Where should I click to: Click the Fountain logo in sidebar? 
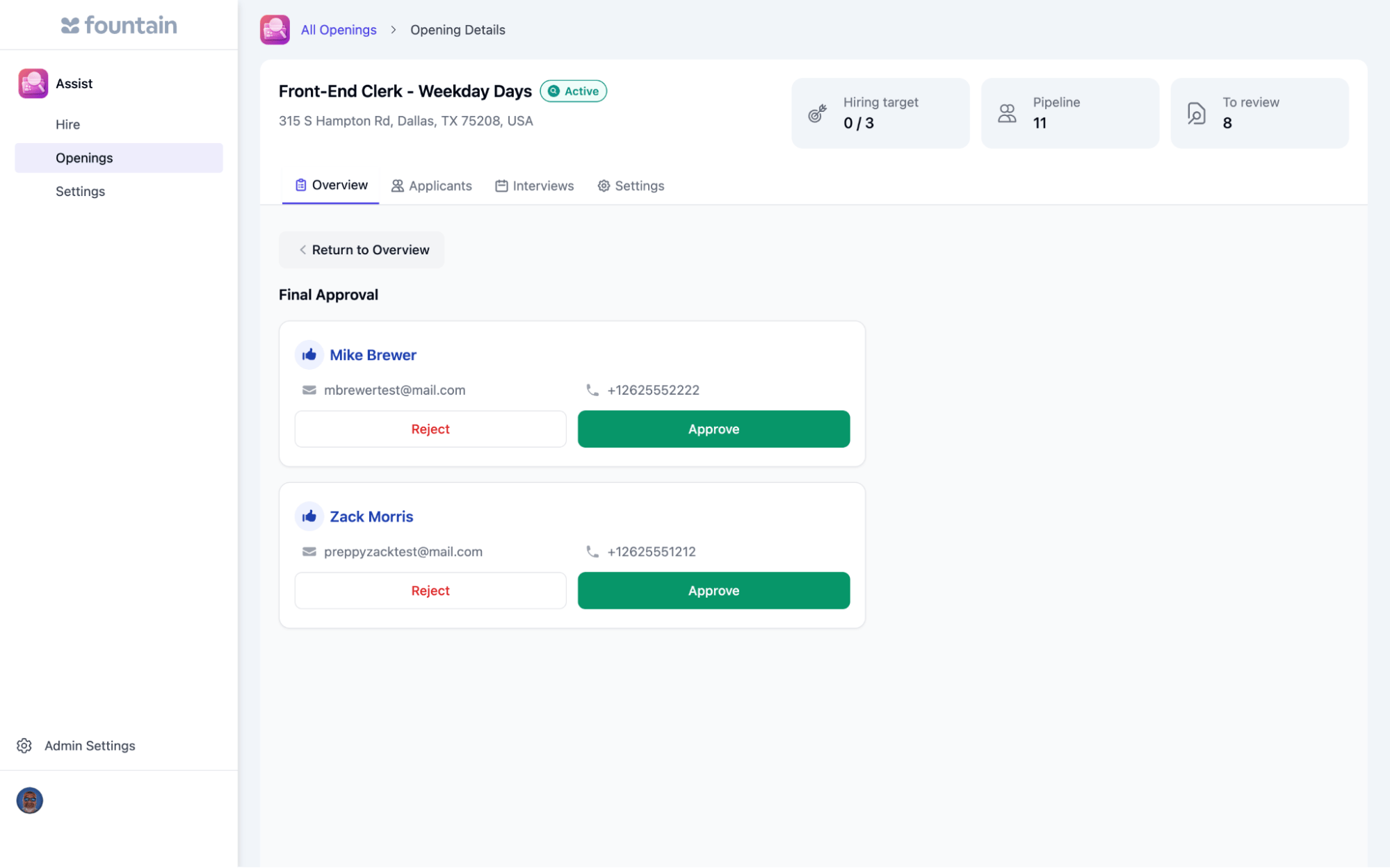click(119, 26)
